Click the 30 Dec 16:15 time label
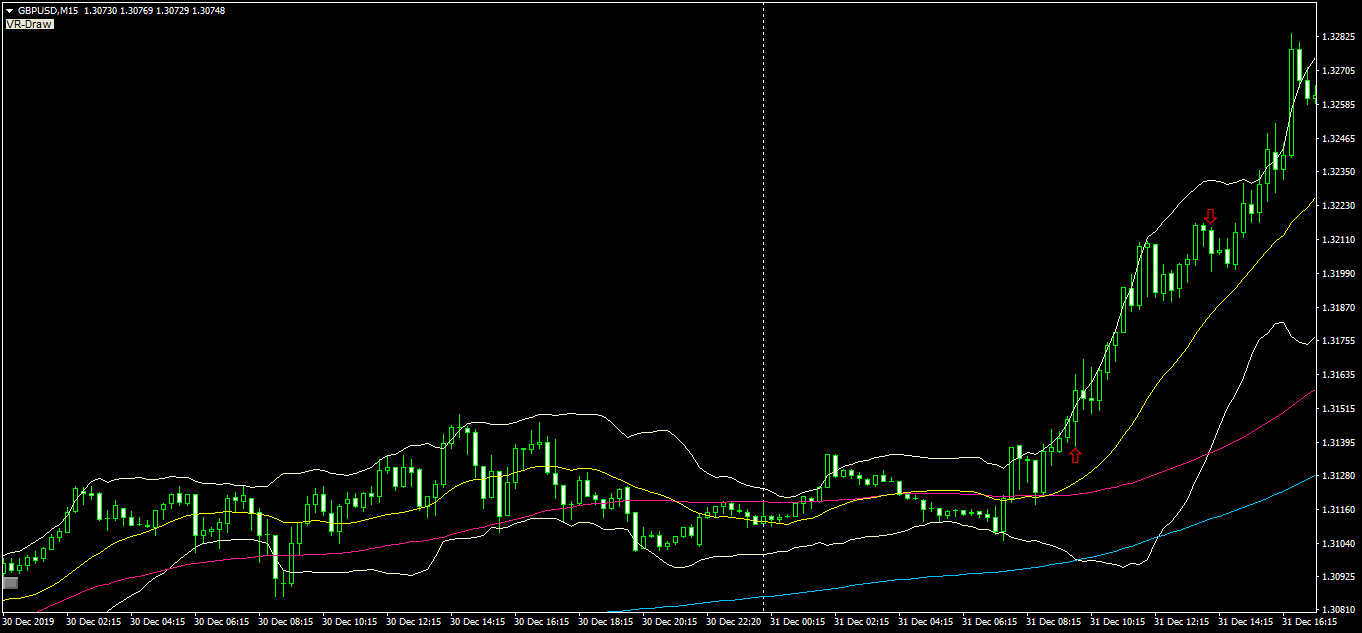The height and width of the screenshot is (633, 1362). [x=541, y=622]
